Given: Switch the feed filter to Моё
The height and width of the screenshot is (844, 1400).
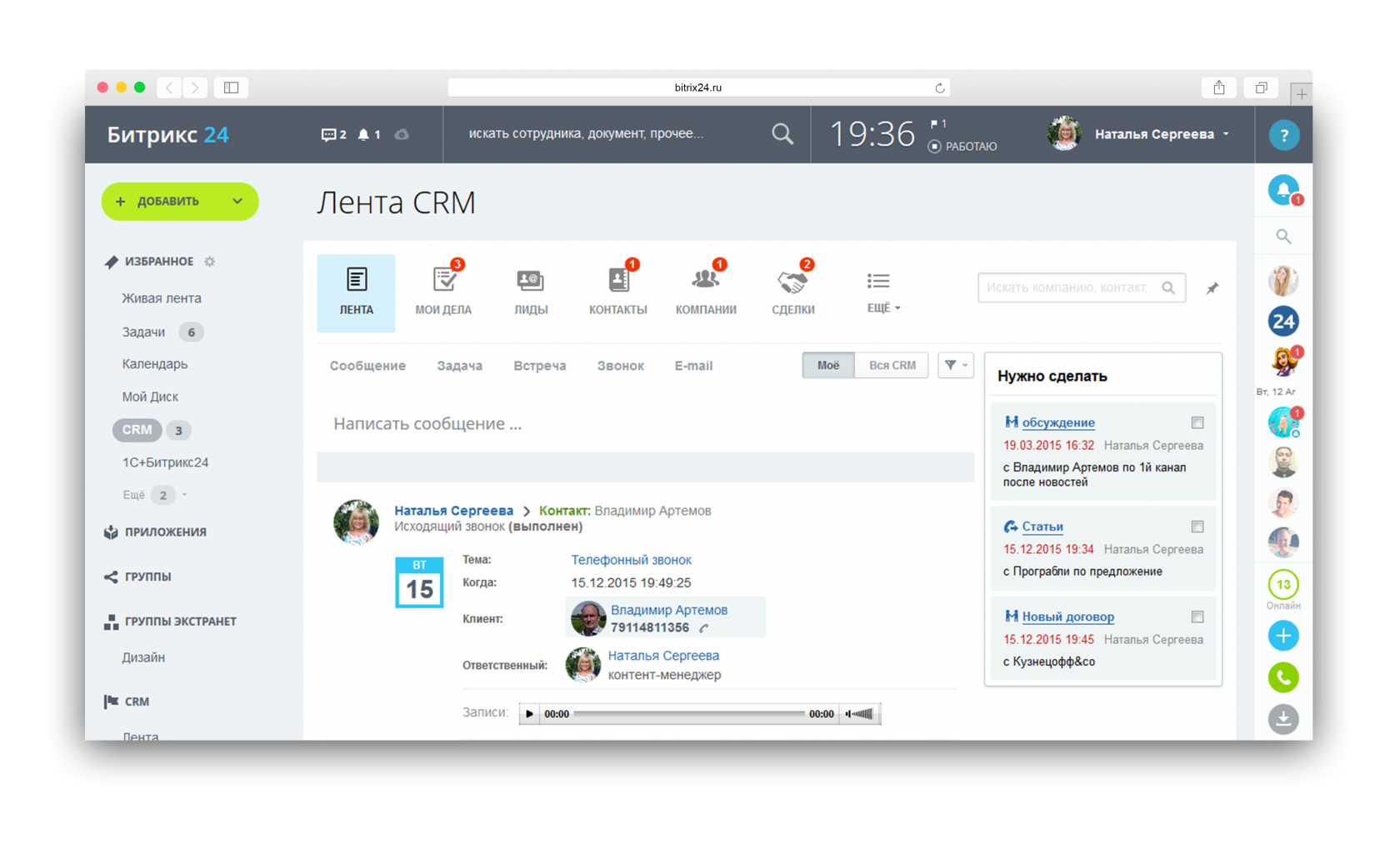Looking at the screenshot, I should pyautogui.click(x=828, y=365).
